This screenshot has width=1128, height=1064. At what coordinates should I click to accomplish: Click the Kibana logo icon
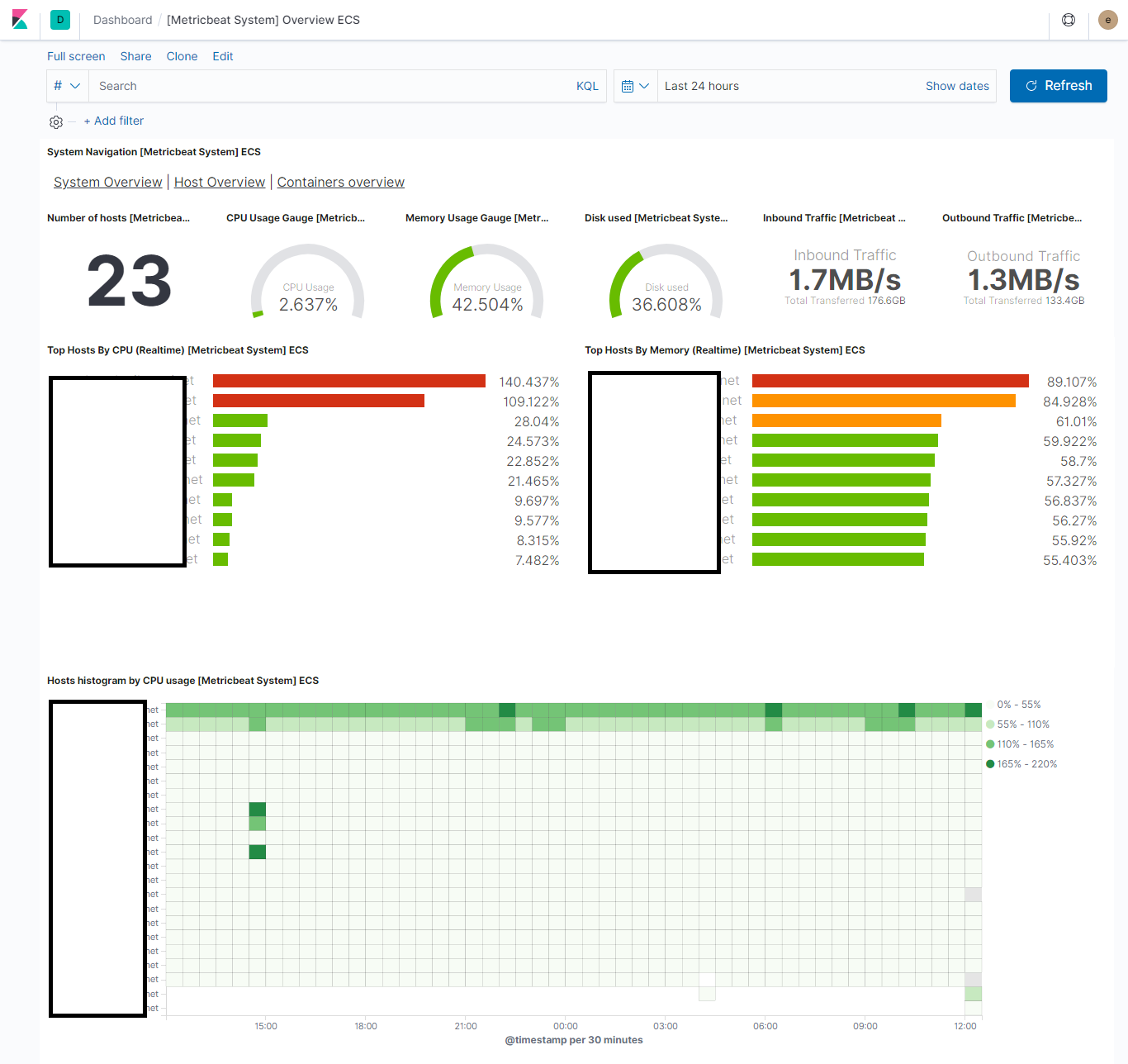(20, 20)
